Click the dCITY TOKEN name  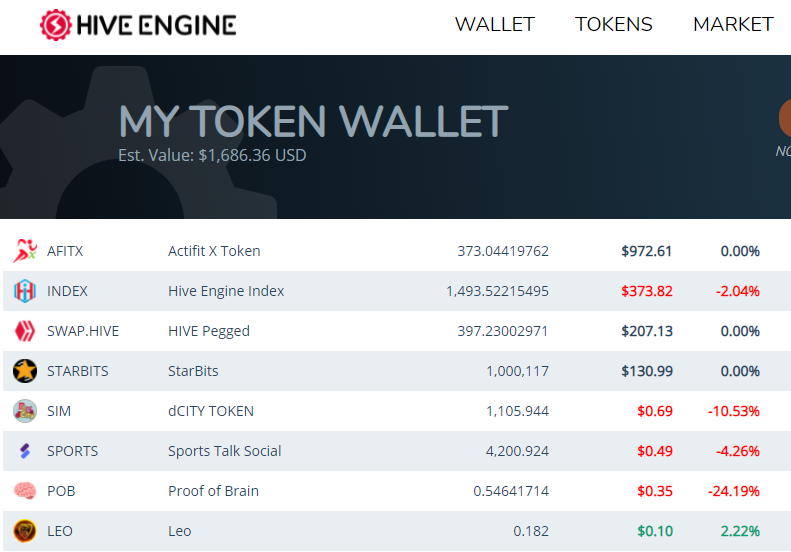(x=211, y=411)
